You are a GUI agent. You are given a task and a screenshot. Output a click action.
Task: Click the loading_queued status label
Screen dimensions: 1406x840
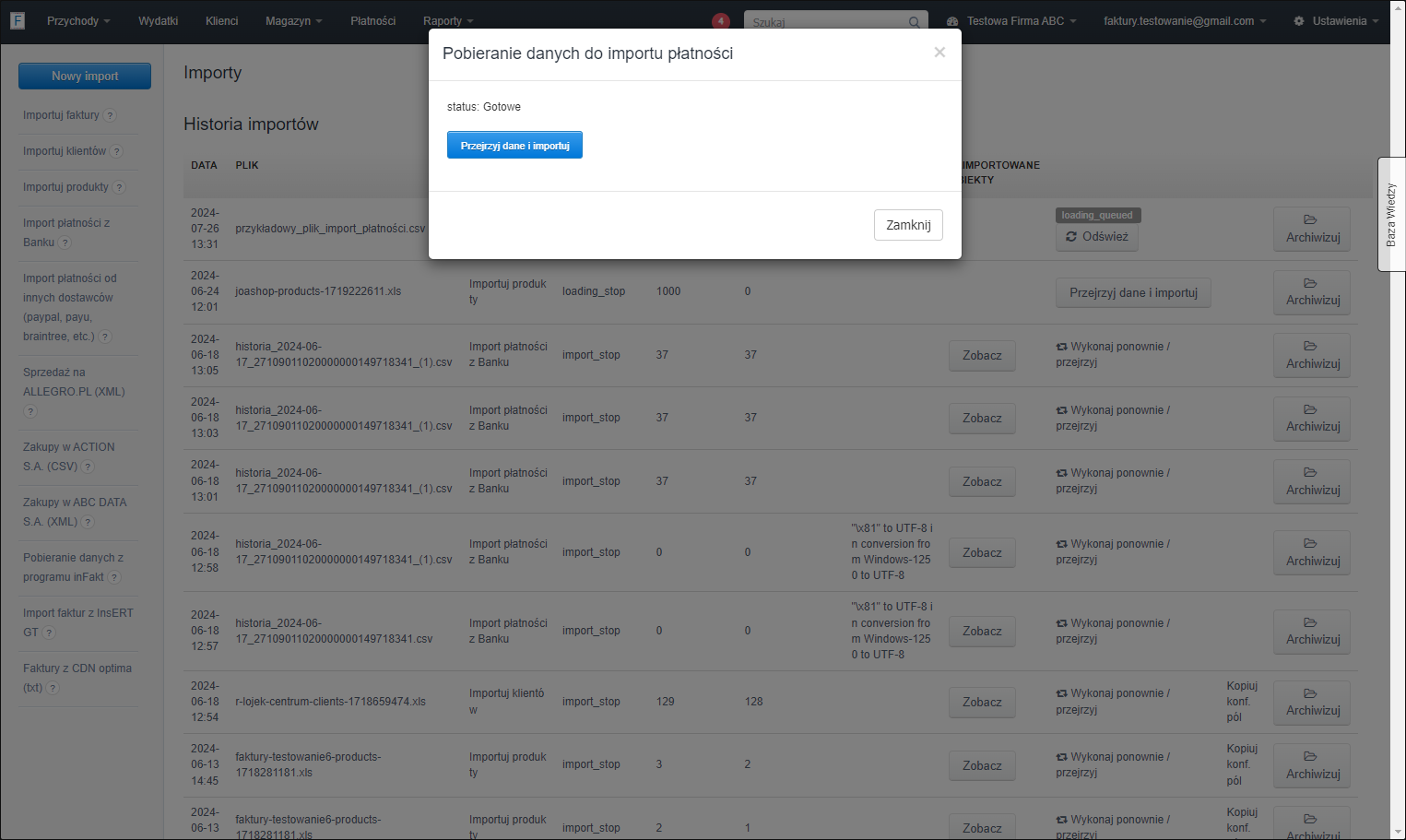1097,215
